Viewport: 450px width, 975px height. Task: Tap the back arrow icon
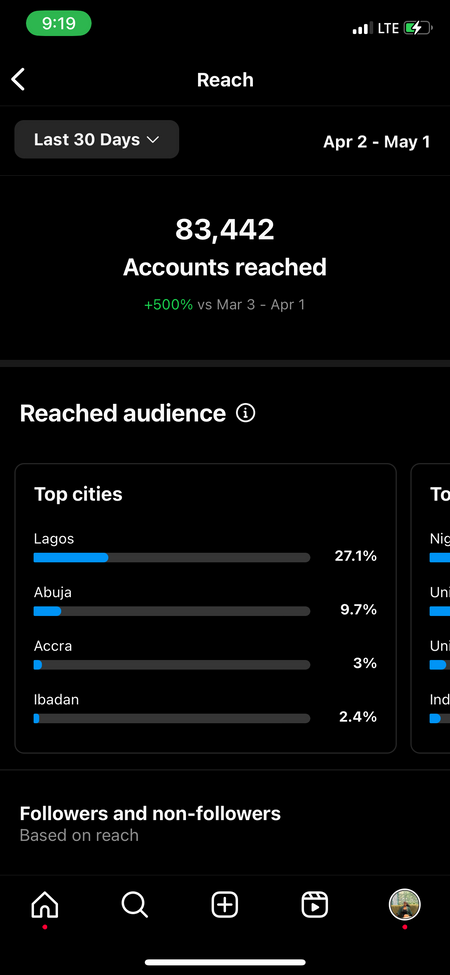(19, 80)
